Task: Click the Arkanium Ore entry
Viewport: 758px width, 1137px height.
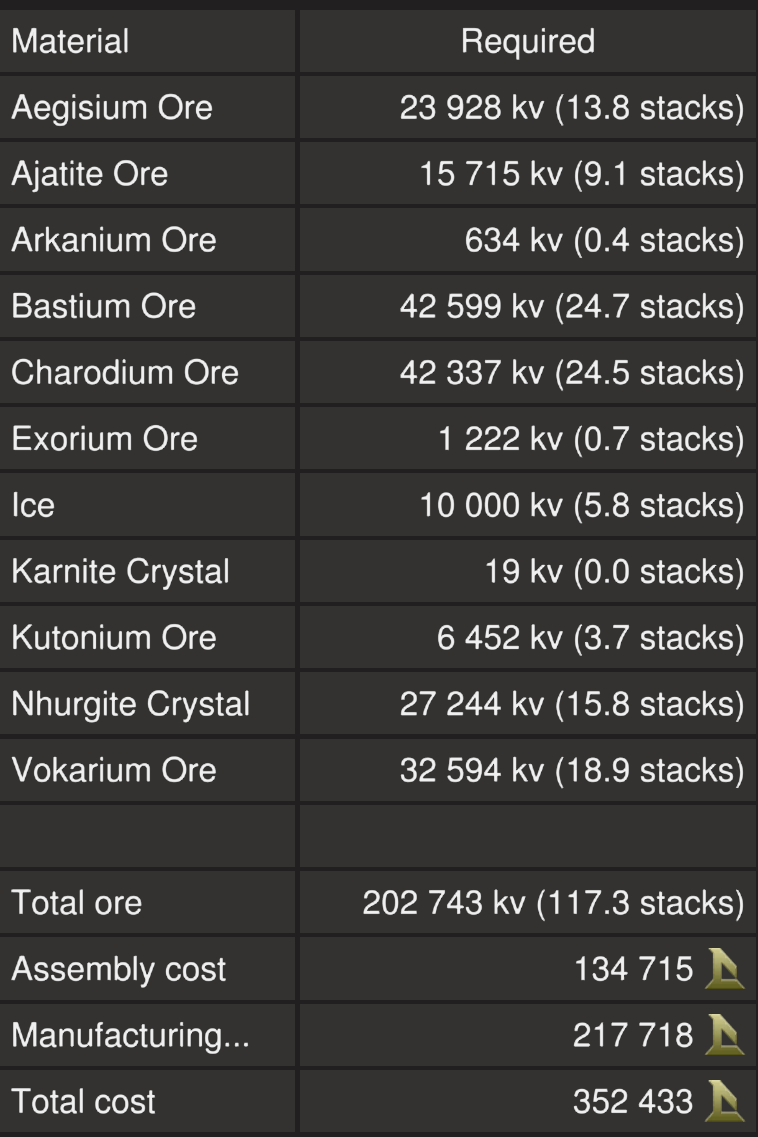Action: coord(114,240)
